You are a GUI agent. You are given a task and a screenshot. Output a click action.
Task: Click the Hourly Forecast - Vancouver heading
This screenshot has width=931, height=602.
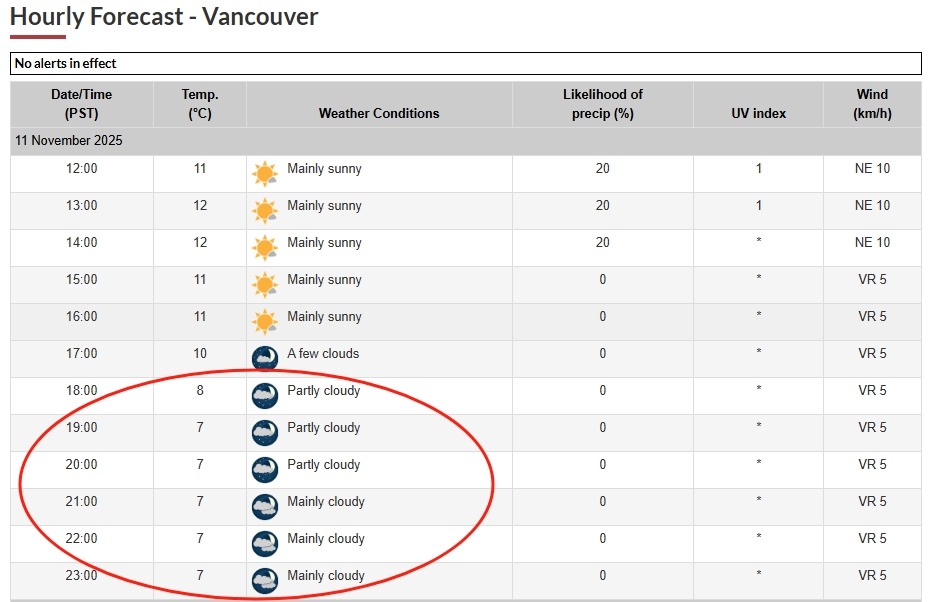164,17
